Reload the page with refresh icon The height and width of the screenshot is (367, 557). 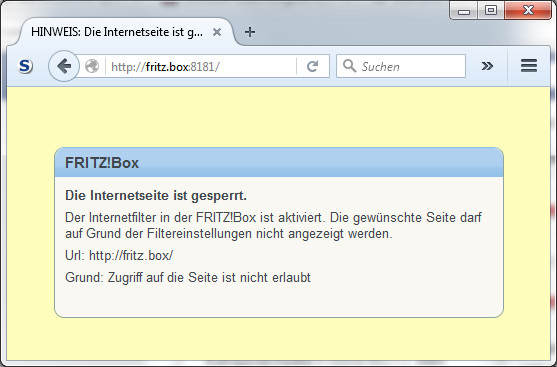[x=312, y=66]
